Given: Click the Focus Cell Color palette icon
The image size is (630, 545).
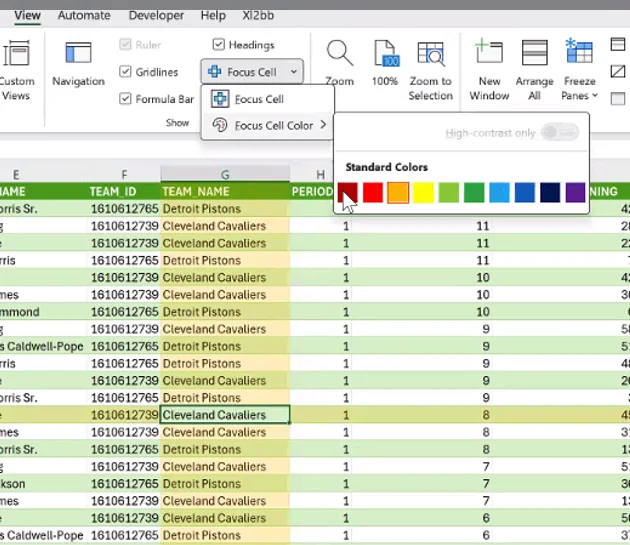Looking at the screenshot, I should [220, 125].
